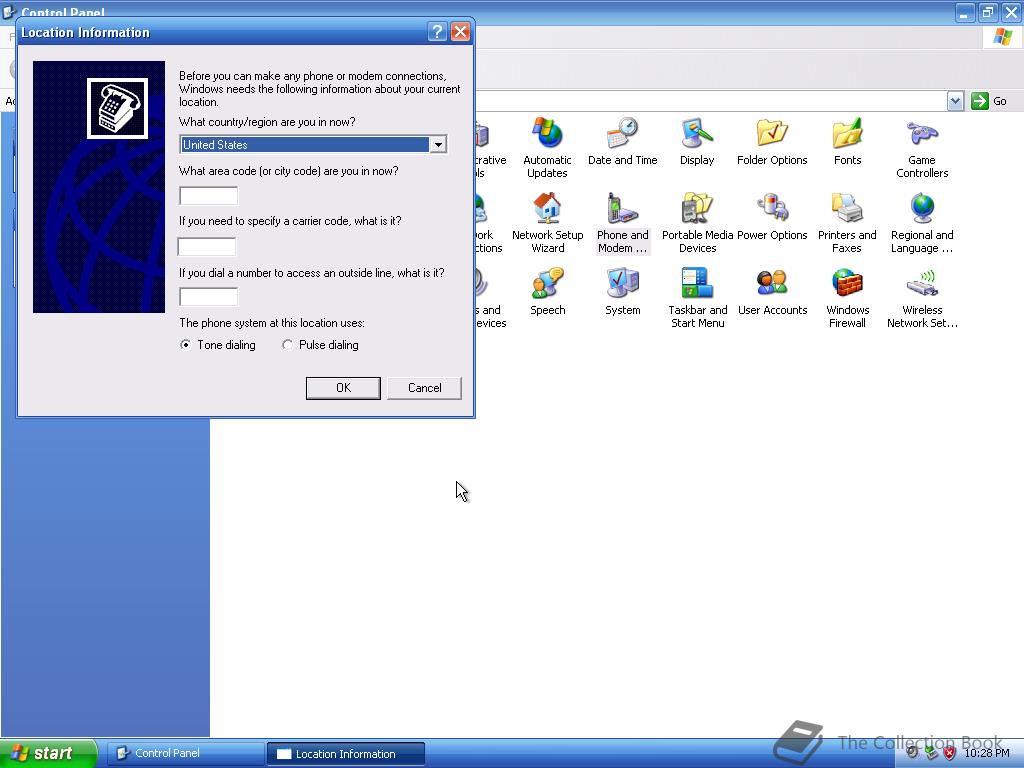The image size is (1024, 768).
Task: Open the System icon
Action: pos(622,283)
